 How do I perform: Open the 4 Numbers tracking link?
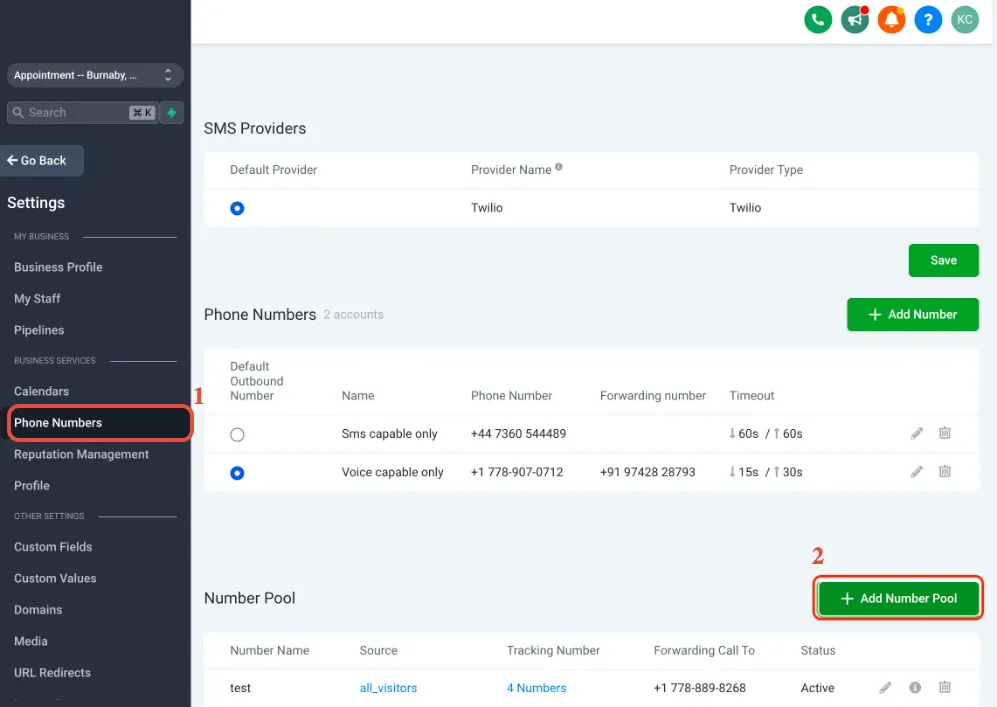coord(536,687)
